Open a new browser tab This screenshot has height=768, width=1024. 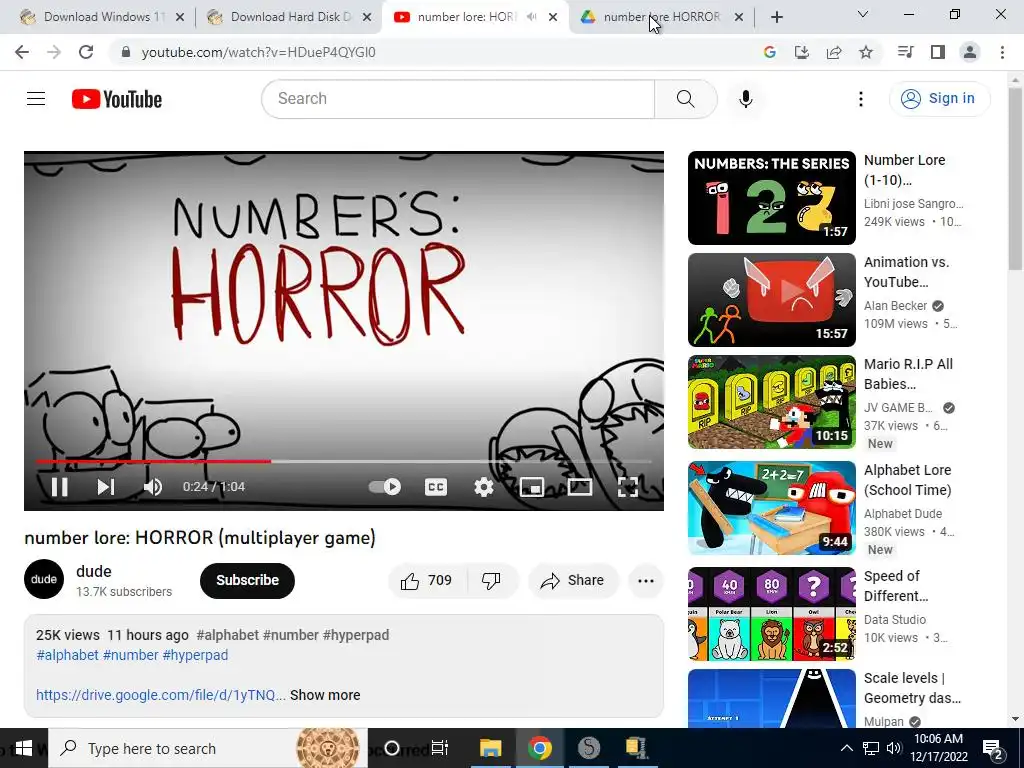tap(776, 17)
